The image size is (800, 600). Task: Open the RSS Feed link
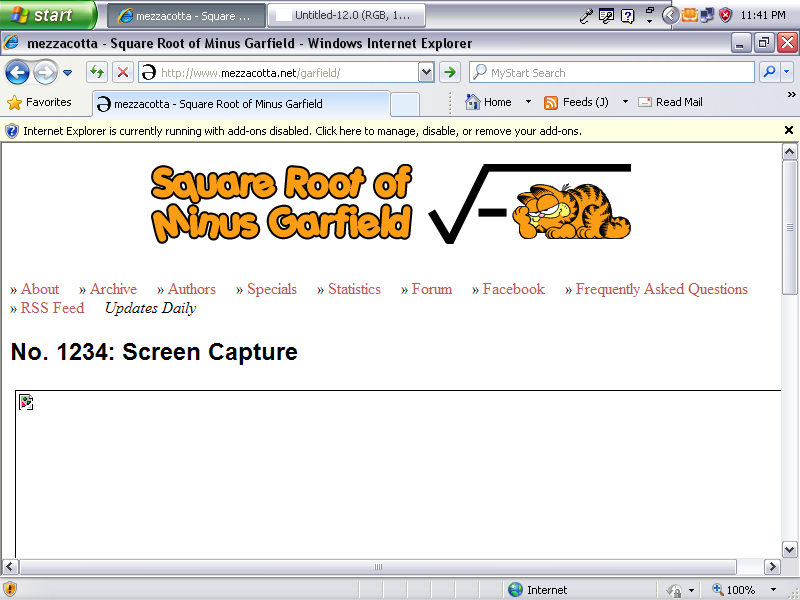(52, 308)
